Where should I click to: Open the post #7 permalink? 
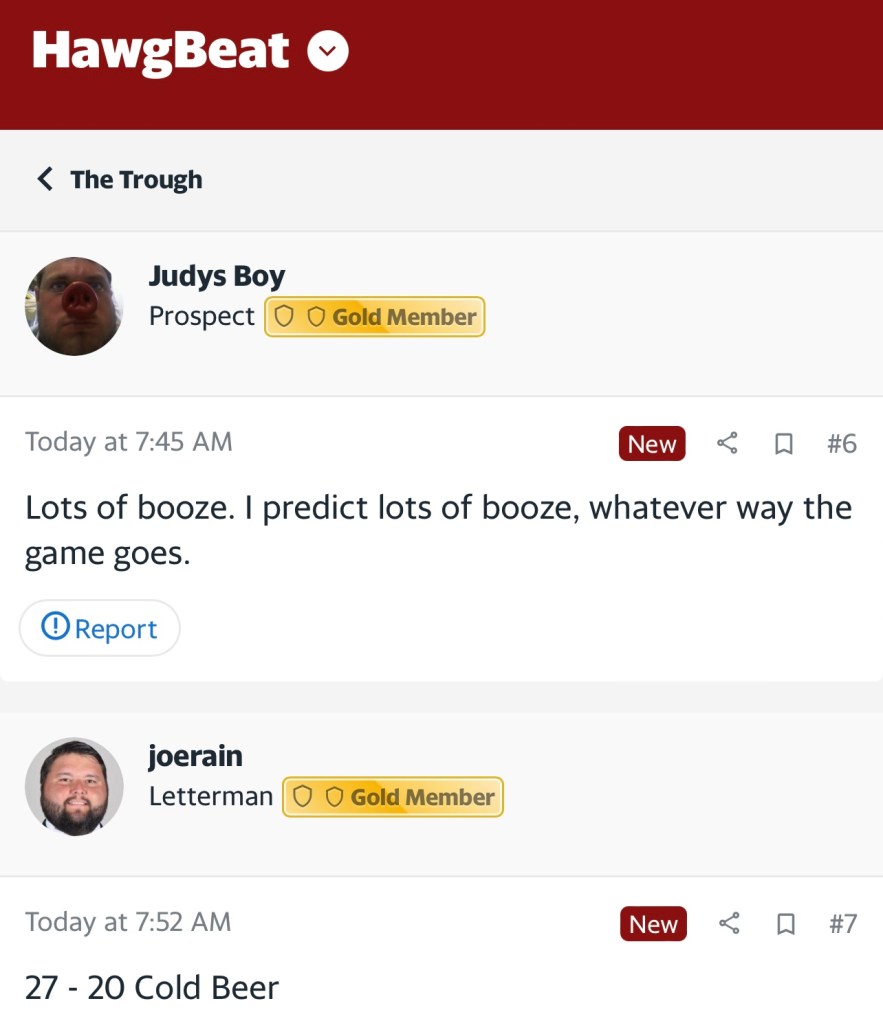pos(843,924)
